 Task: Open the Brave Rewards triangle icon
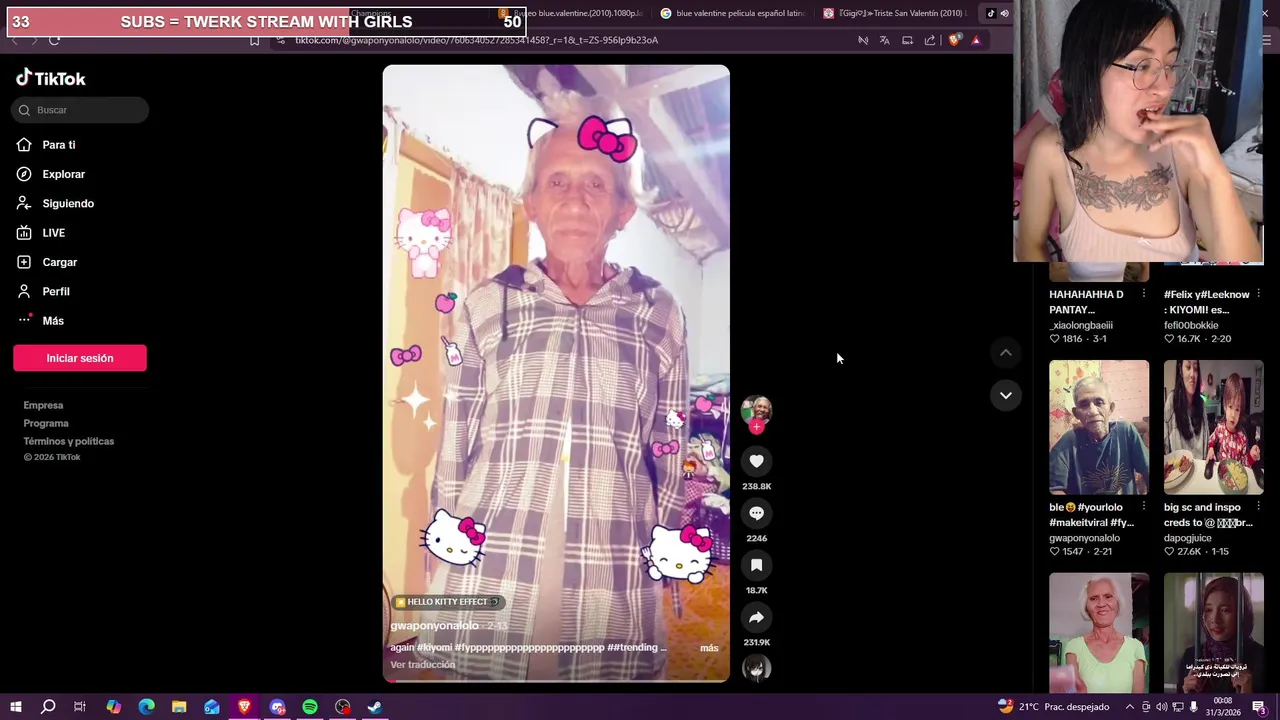coord(976,40)
